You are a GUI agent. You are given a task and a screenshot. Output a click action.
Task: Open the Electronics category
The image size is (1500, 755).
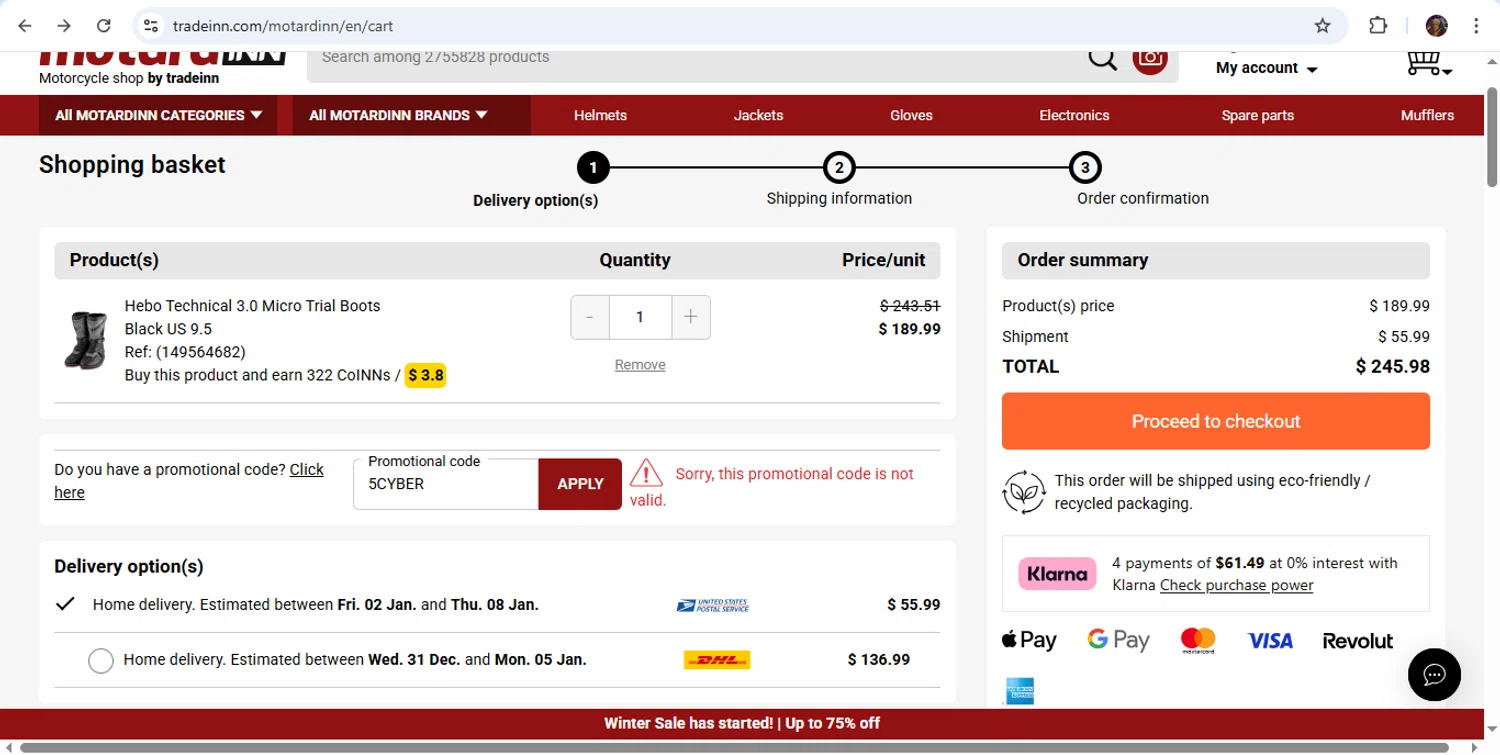(1074, 115)
